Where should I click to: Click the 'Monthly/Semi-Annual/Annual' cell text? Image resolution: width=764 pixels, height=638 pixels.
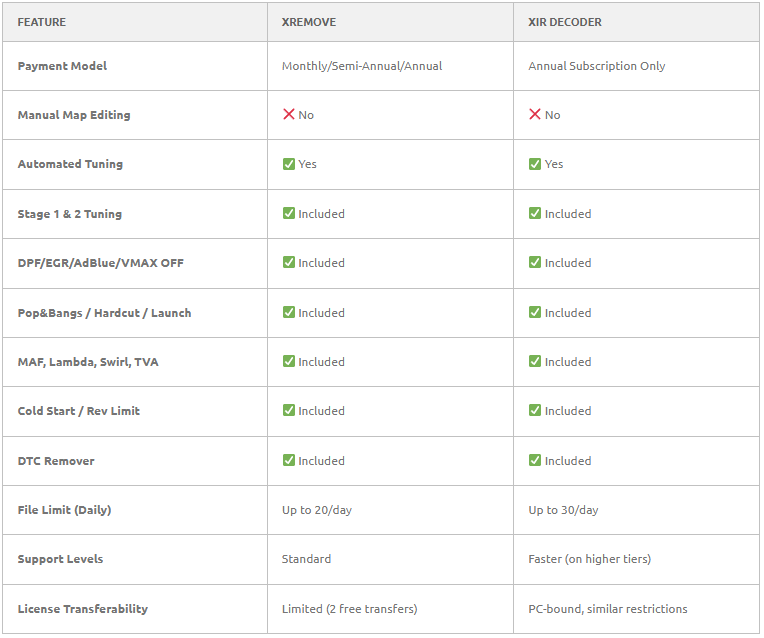pos(362,66)
